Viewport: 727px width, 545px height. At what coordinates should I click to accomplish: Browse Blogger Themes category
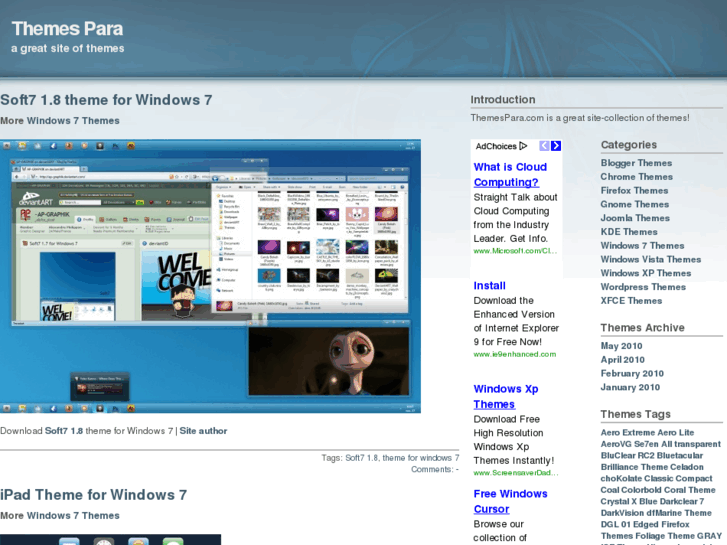coord(636,163)
